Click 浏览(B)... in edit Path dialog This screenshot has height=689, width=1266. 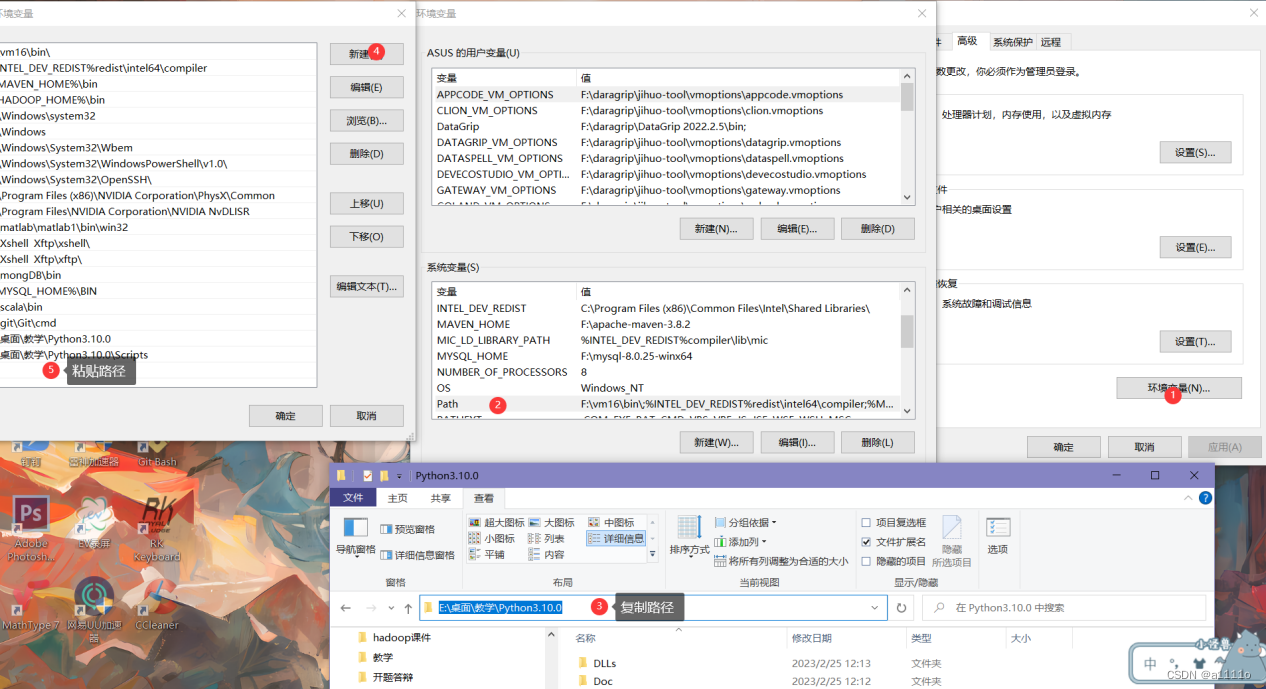pos(367,120)
